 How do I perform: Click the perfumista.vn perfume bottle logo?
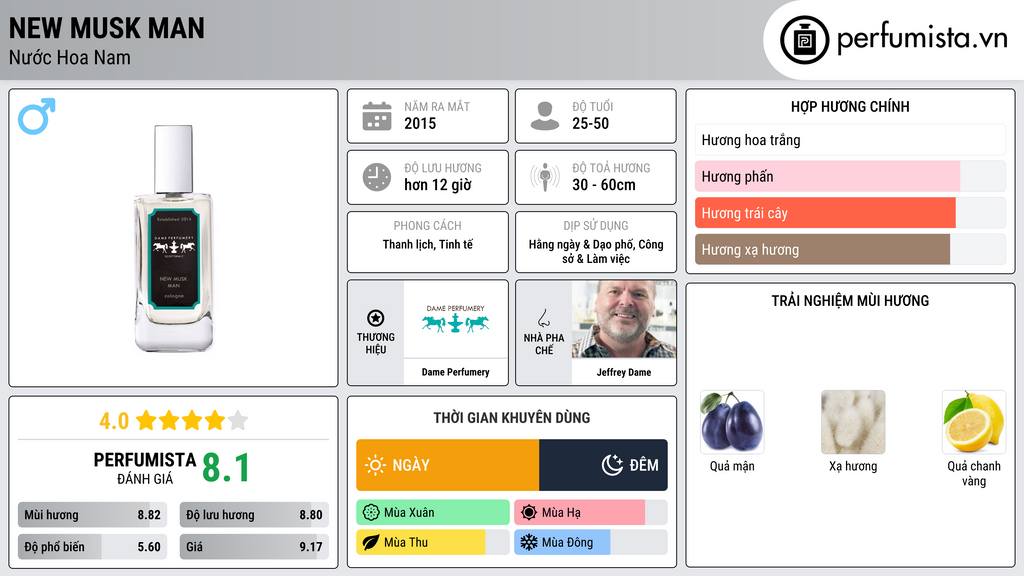(805, 40)
